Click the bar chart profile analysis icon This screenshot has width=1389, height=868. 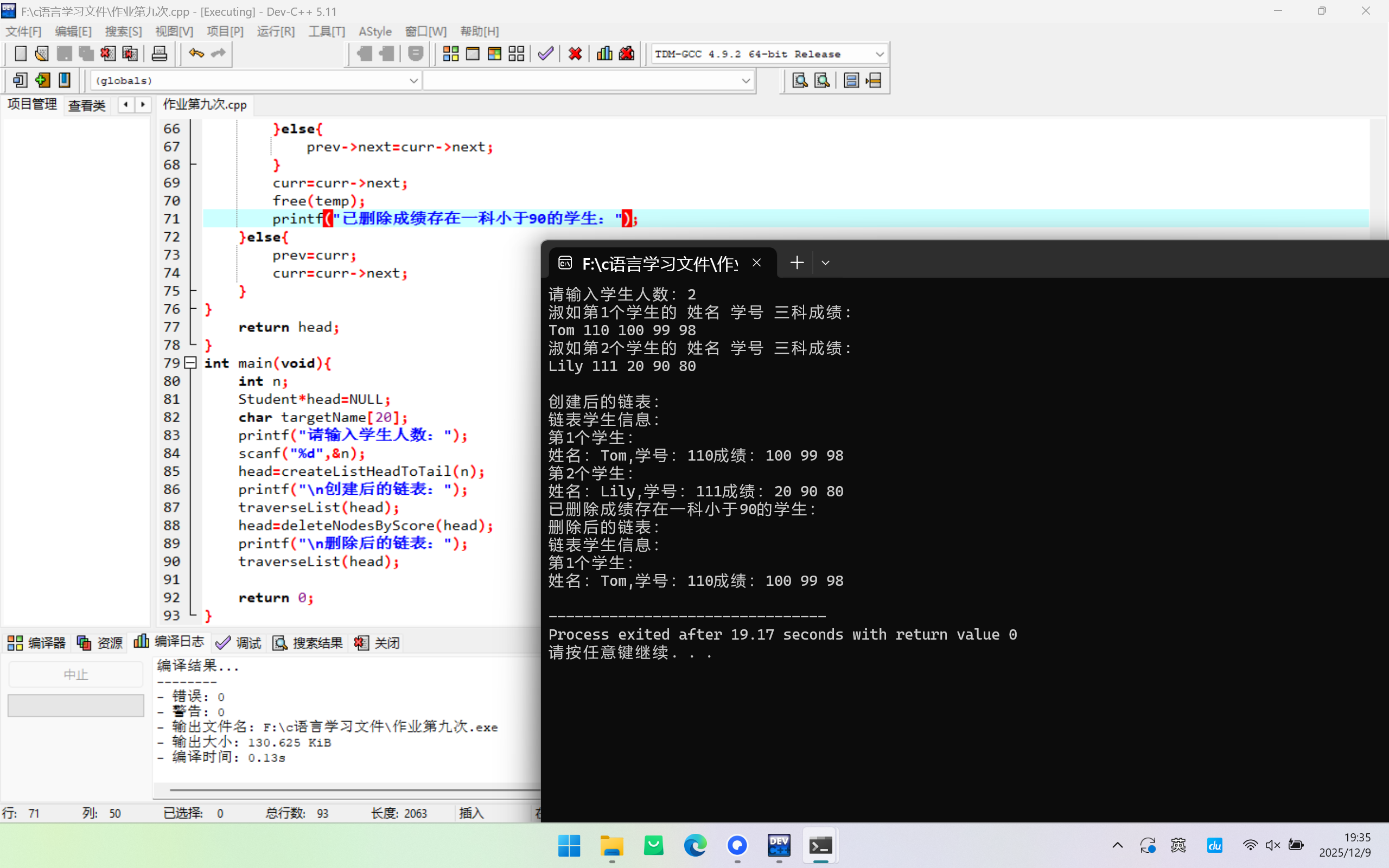click(604, 54)
